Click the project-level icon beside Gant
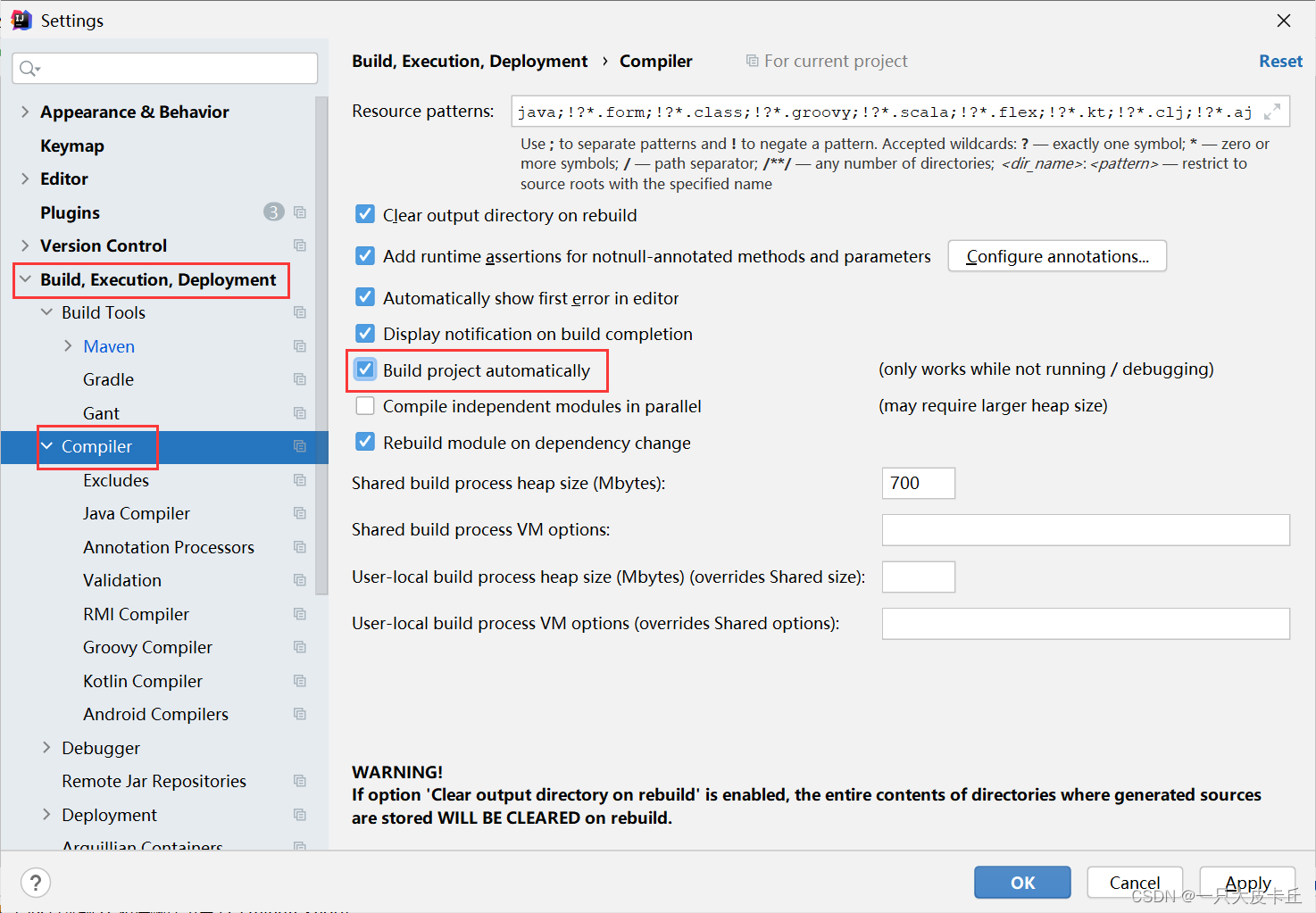Image resolution: width=1316 pixels, height=913 pixels. point(300,413)
